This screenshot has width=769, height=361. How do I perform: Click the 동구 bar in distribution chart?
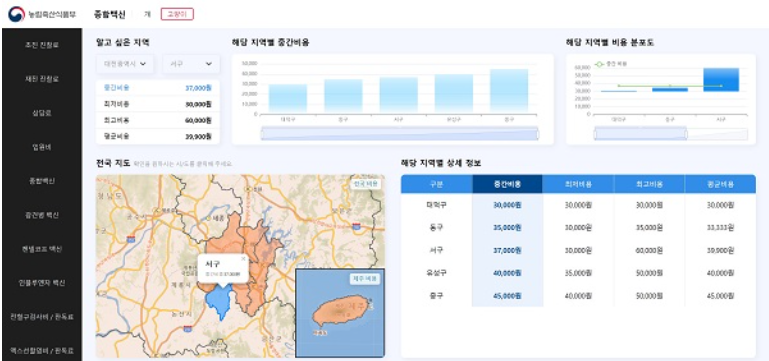pyautogui.click(x=670, y=89)
